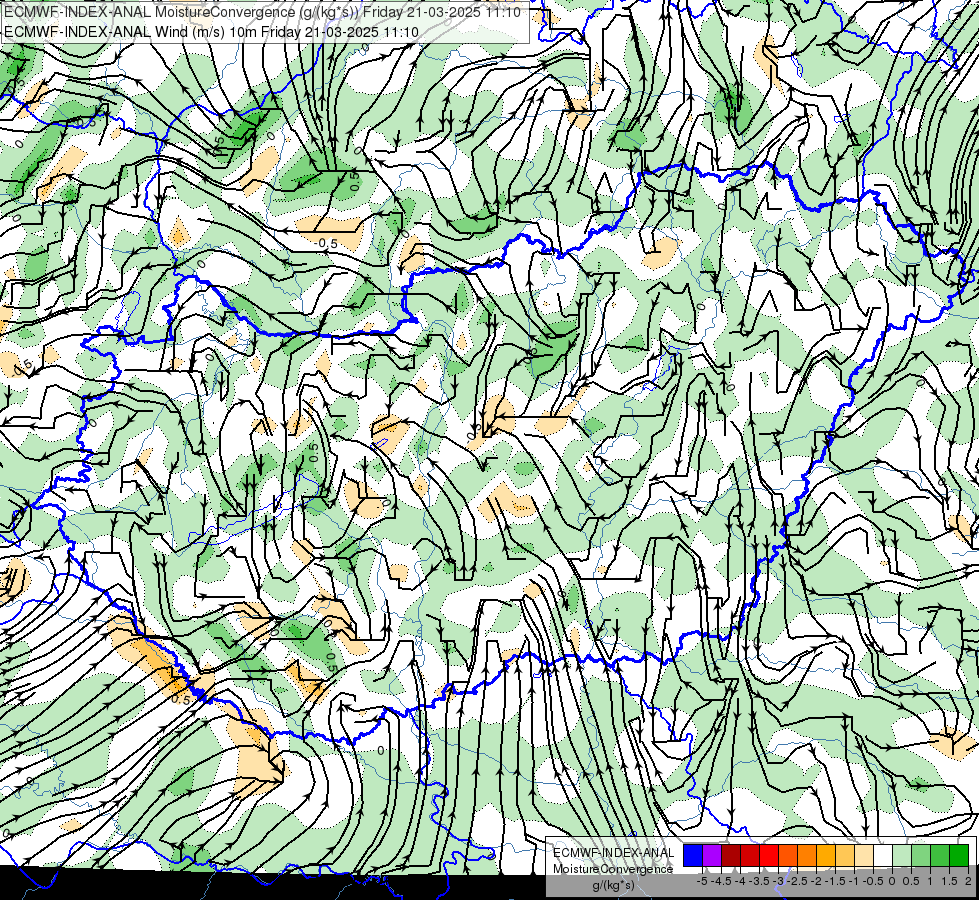The height and width of the screenshot is (900, 979).
Task: Click the -1 tick label on legend
Action: pyautogui.click(x=854, y=881)
